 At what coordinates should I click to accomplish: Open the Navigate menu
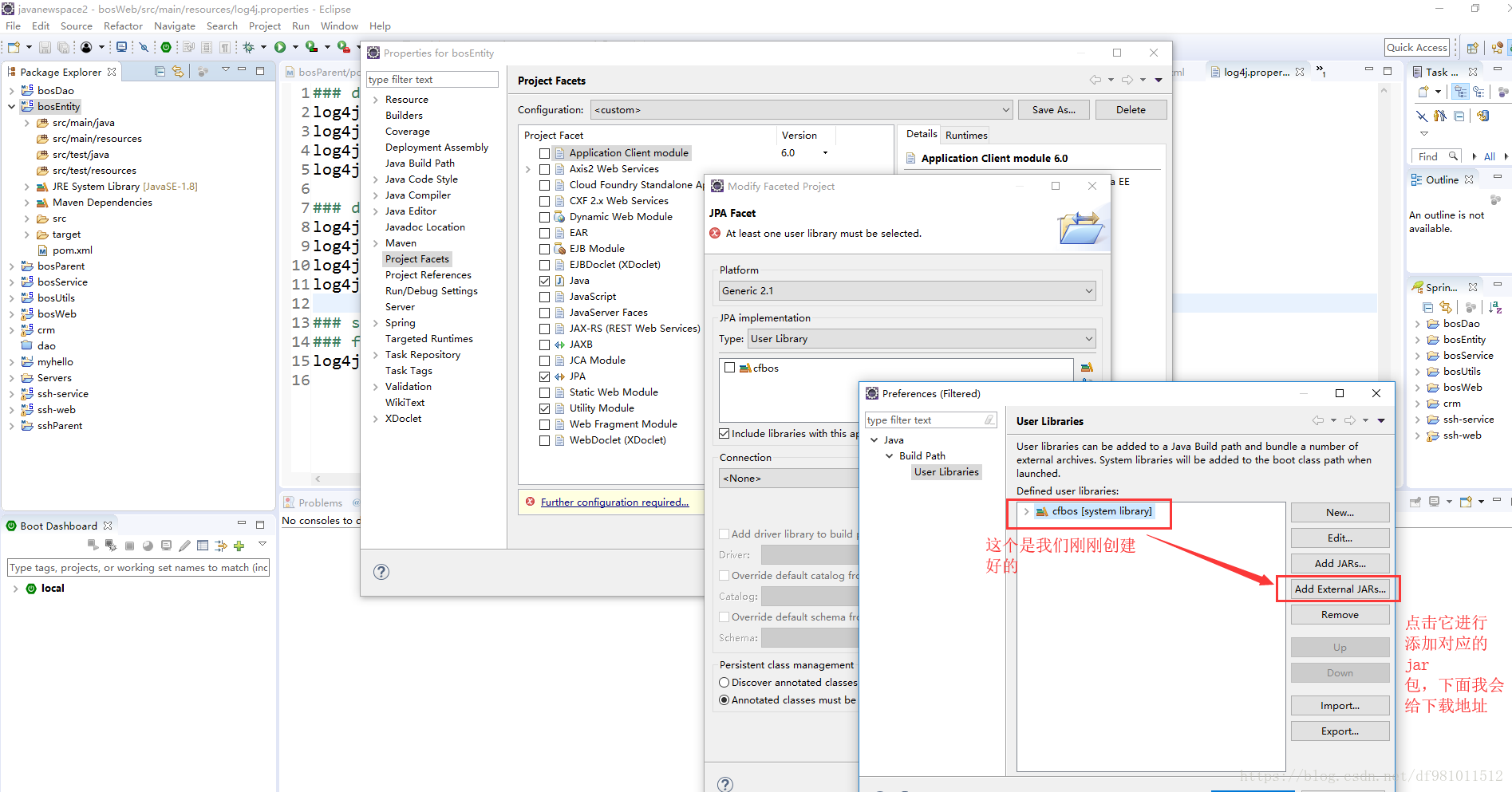coord(175,26)
